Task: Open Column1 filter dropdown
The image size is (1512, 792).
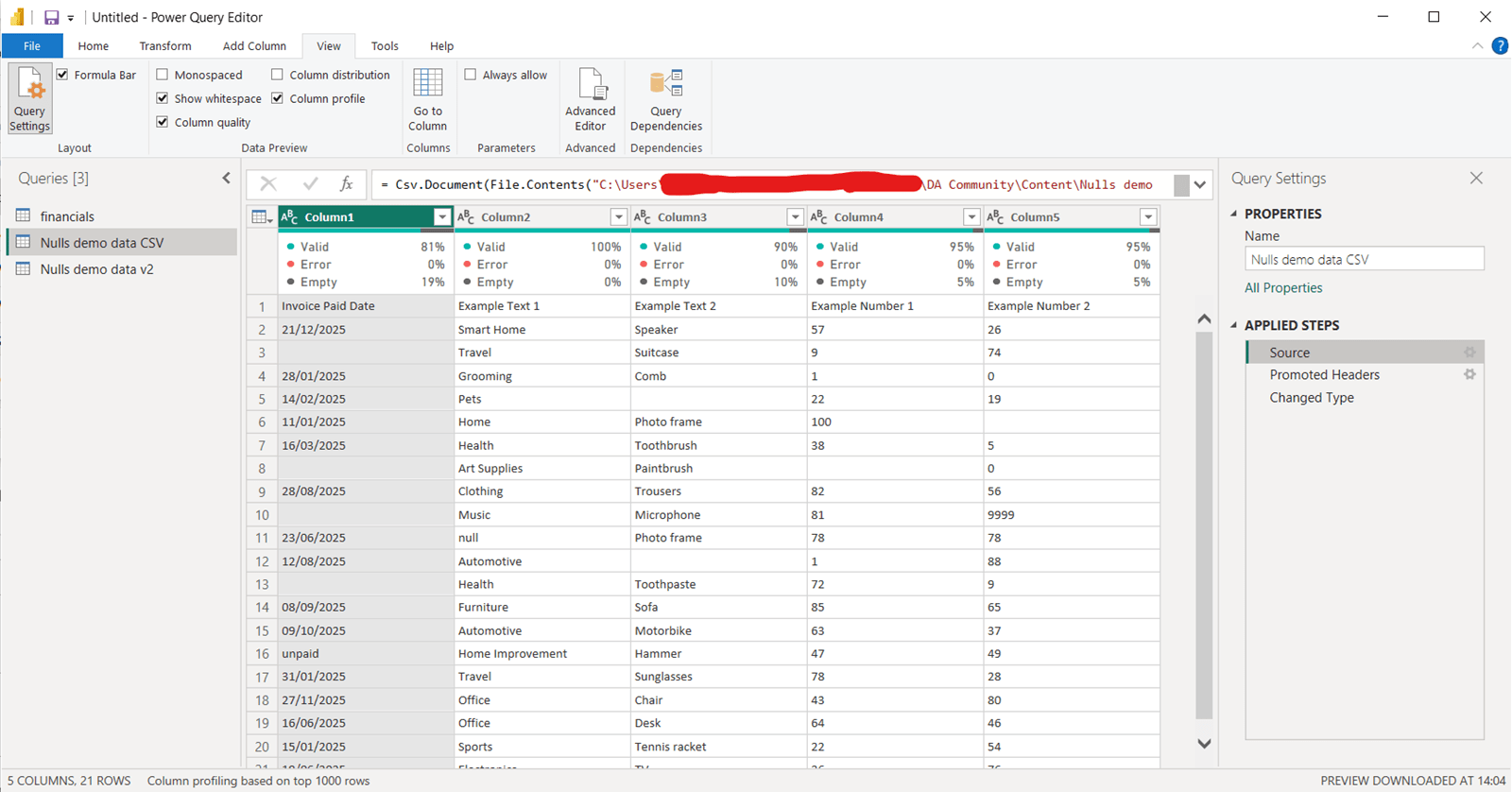Action: (441, 217)
